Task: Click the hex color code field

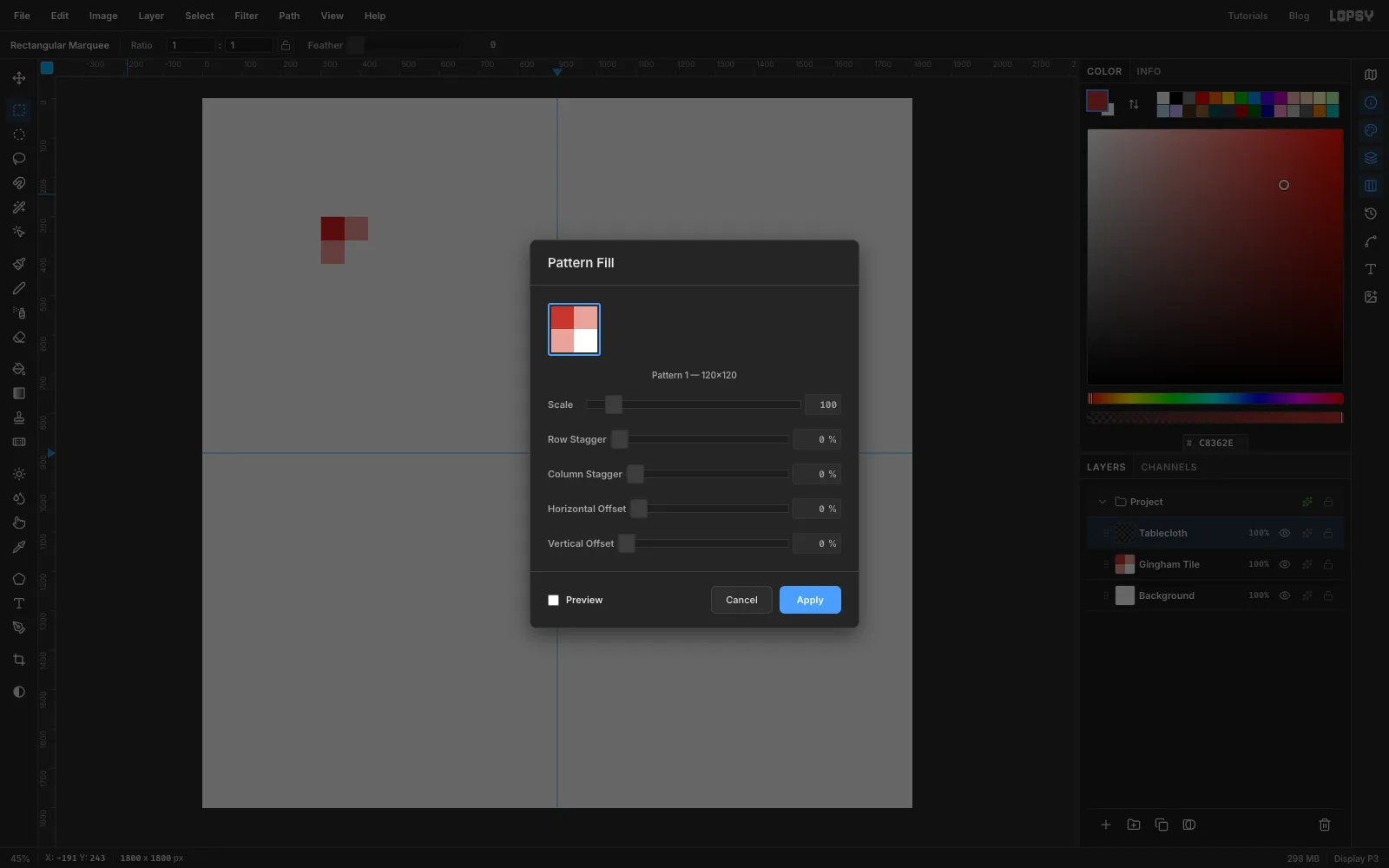Action: (1215, 443)
